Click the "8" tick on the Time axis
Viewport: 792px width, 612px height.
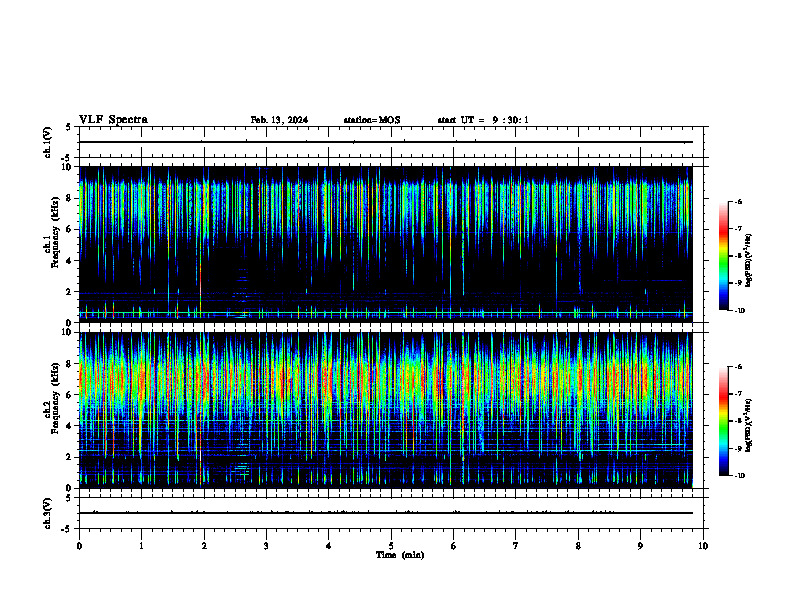(578, 546)
